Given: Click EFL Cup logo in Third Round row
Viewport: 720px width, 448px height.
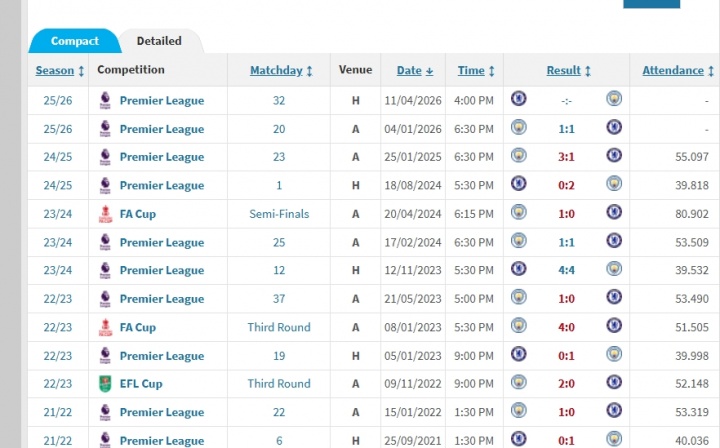Looking at the screenshot, I should tap(105, 383).
